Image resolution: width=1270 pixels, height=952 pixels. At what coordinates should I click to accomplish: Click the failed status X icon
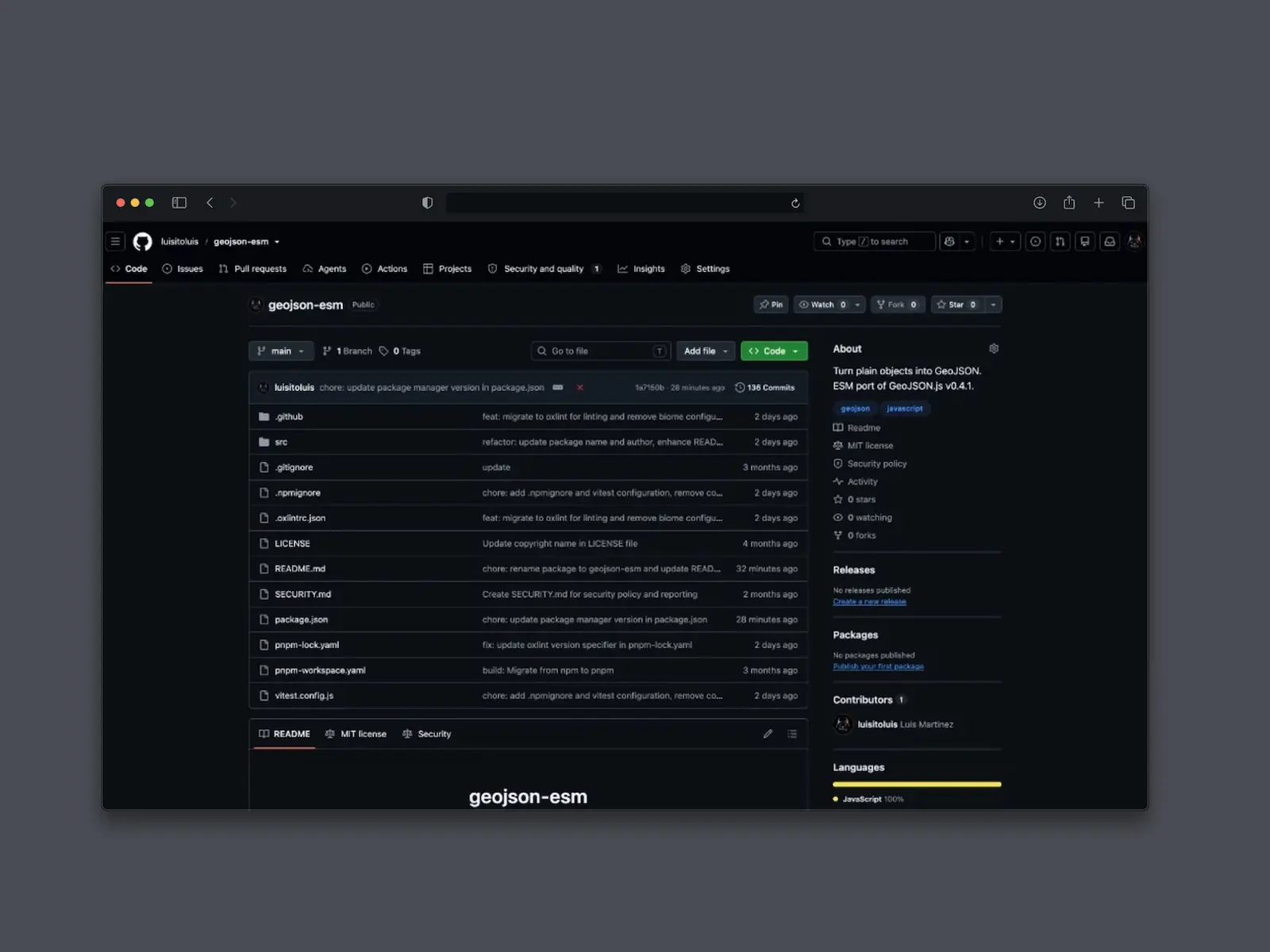coord(580,388)
